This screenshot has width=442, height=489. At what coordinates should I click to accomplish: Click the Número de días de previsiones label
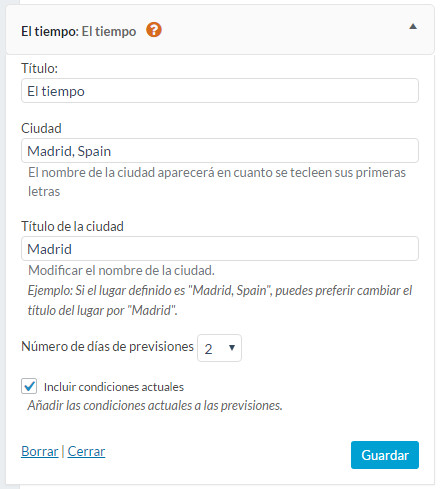point(107,347)
